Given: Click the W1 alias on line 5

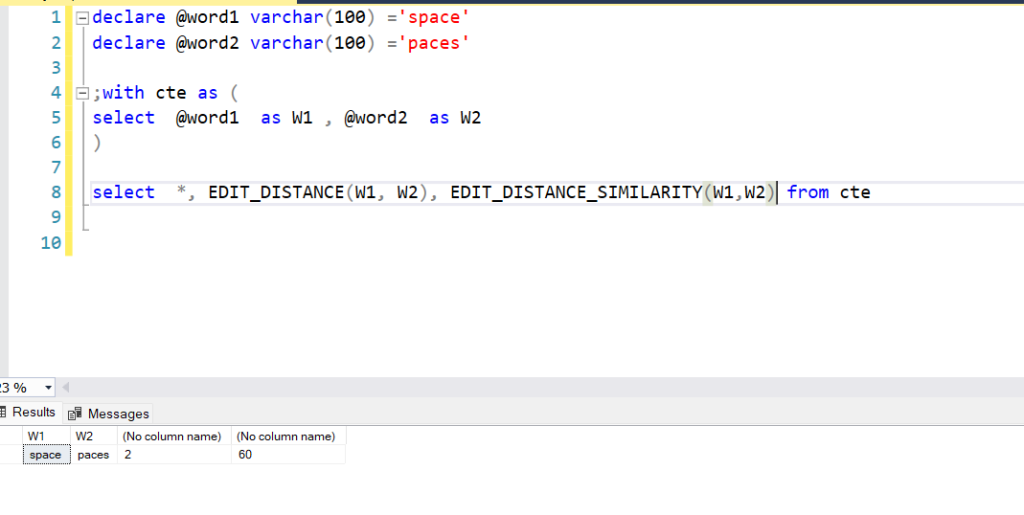Looking at the screenshot, I should click(302, 117).
